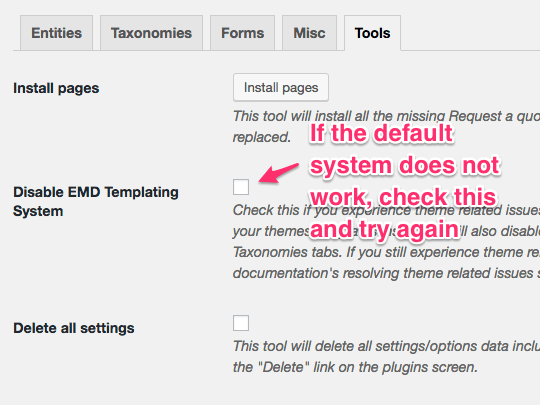Tick the Delete all settings checkbox
The image size is (540, 405).
241,323
